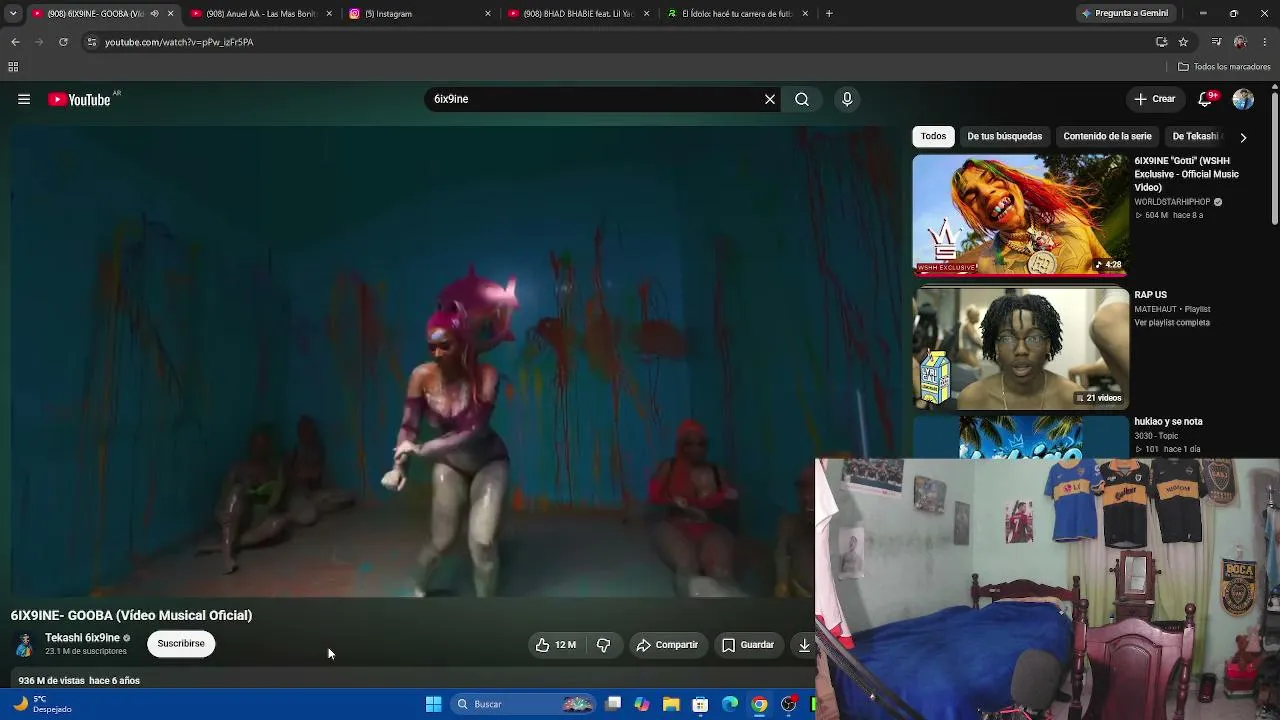
Task: Click the taskbar Buscar search box
Action: click(x=524, y=704)
